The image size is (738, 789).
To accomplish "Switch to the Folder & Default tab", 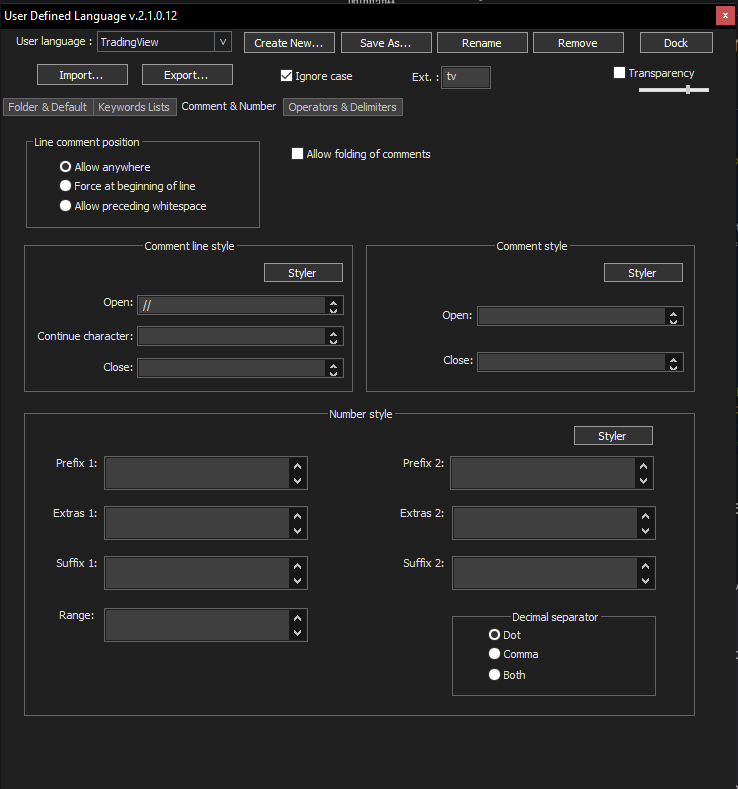I will (x=48, y=107).
